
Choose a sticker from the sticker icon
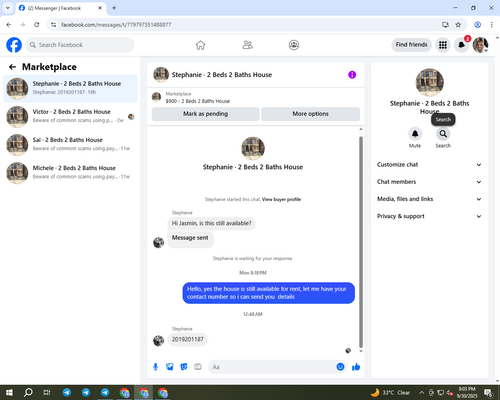point(184,367)
